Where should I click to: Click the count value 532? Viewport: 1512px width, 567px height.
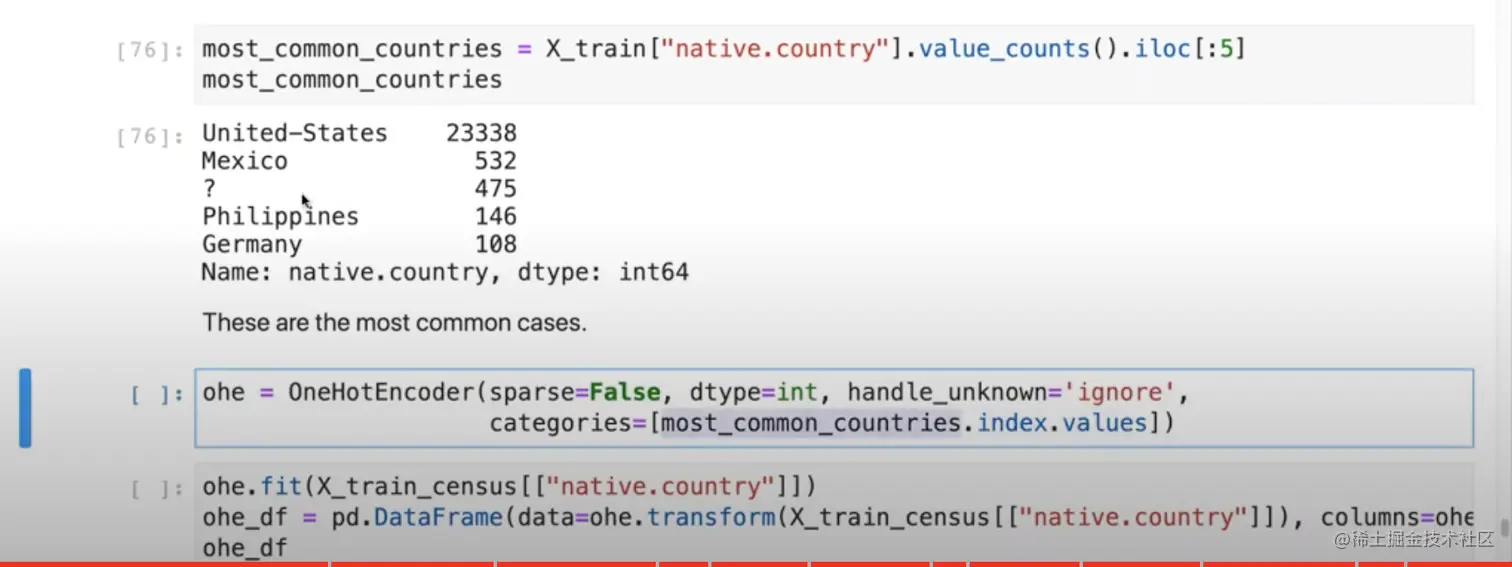click(x=496, y=161)
